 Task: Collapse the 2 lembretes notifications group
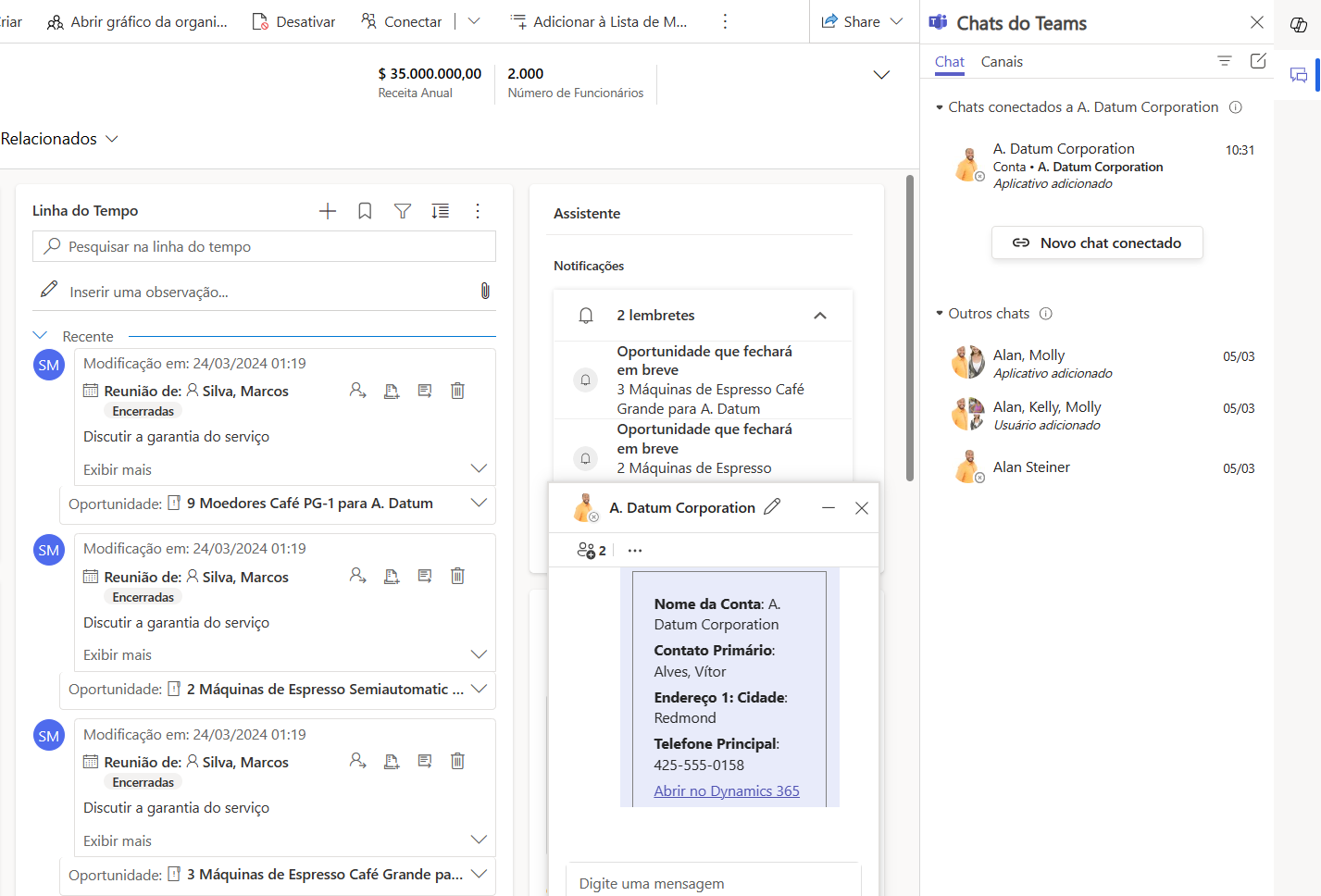click(820, 316)
